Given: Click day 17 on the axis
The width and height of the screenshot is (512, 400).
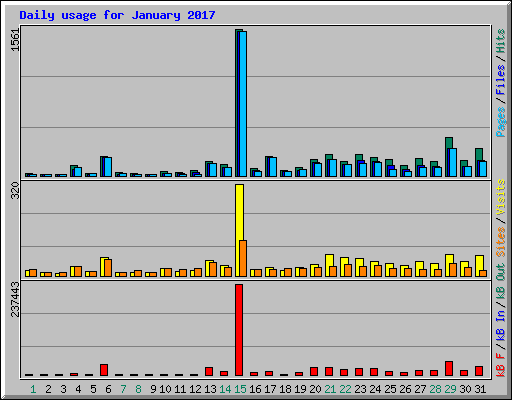Looking at the screenshot, I should [x=270, y=389].
